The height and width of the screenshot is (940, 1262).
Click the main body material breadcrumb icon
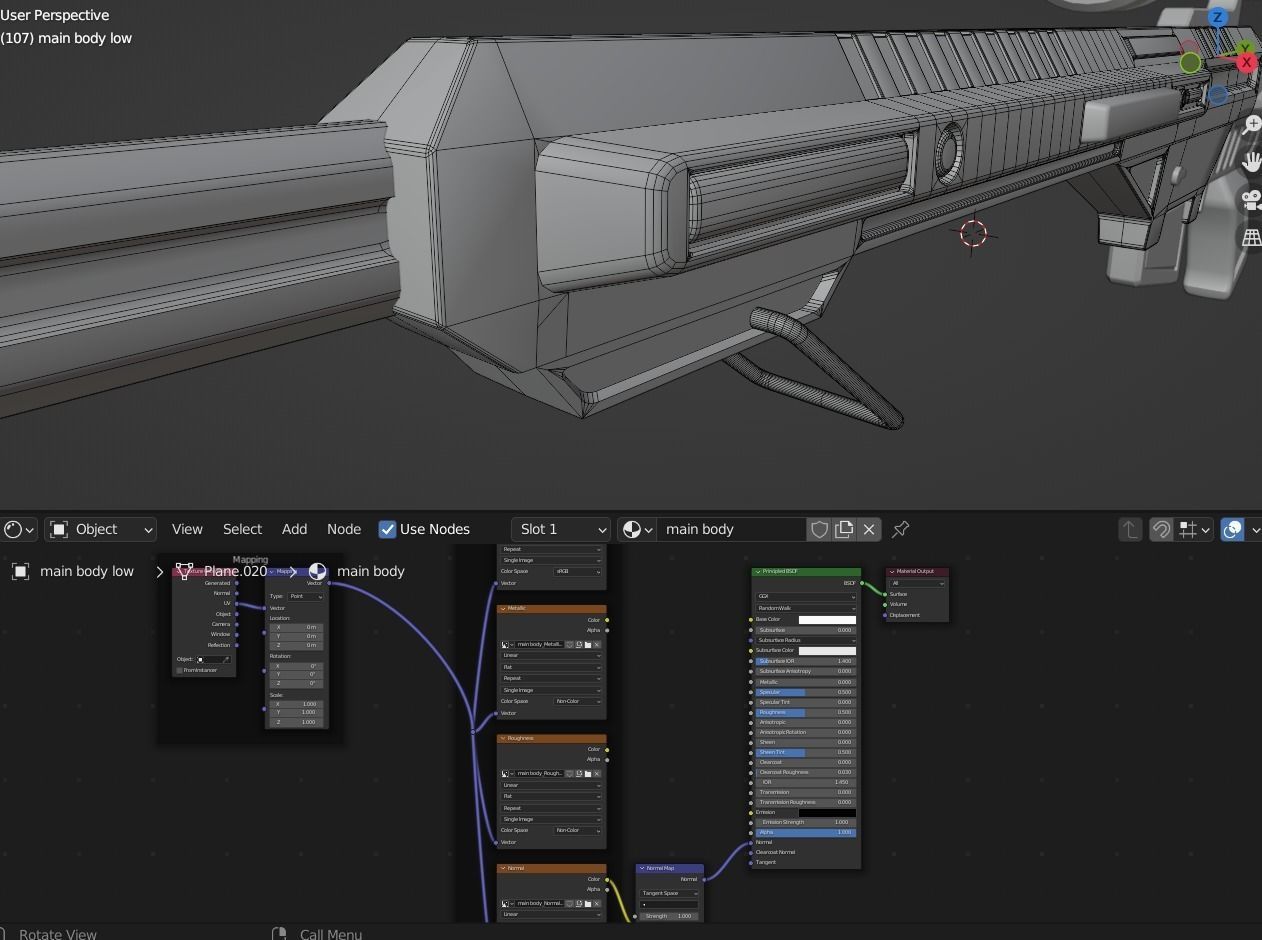coord(317,571)
